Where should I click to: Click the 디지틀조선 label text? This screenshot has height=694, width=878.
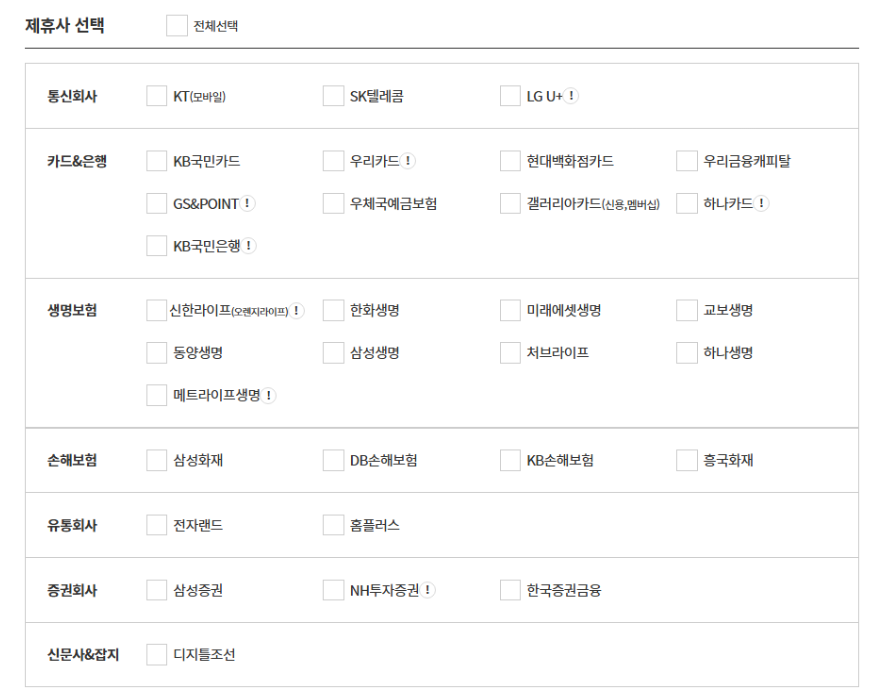click(x=204, y=655)
